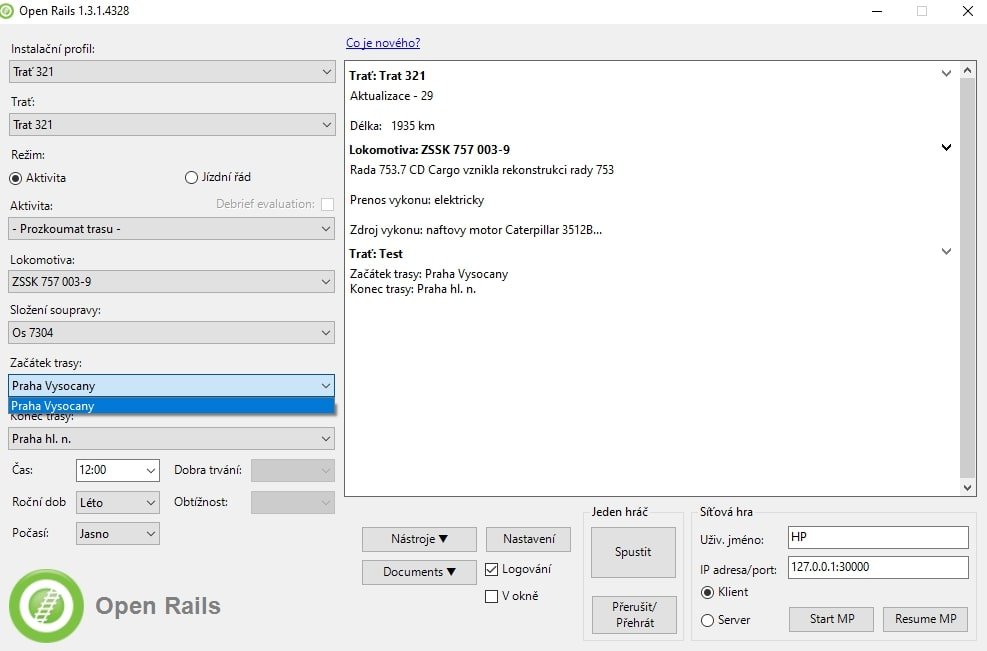Click the Open Rails logo icon
This screenshot has width=987, height=651.
46,606
